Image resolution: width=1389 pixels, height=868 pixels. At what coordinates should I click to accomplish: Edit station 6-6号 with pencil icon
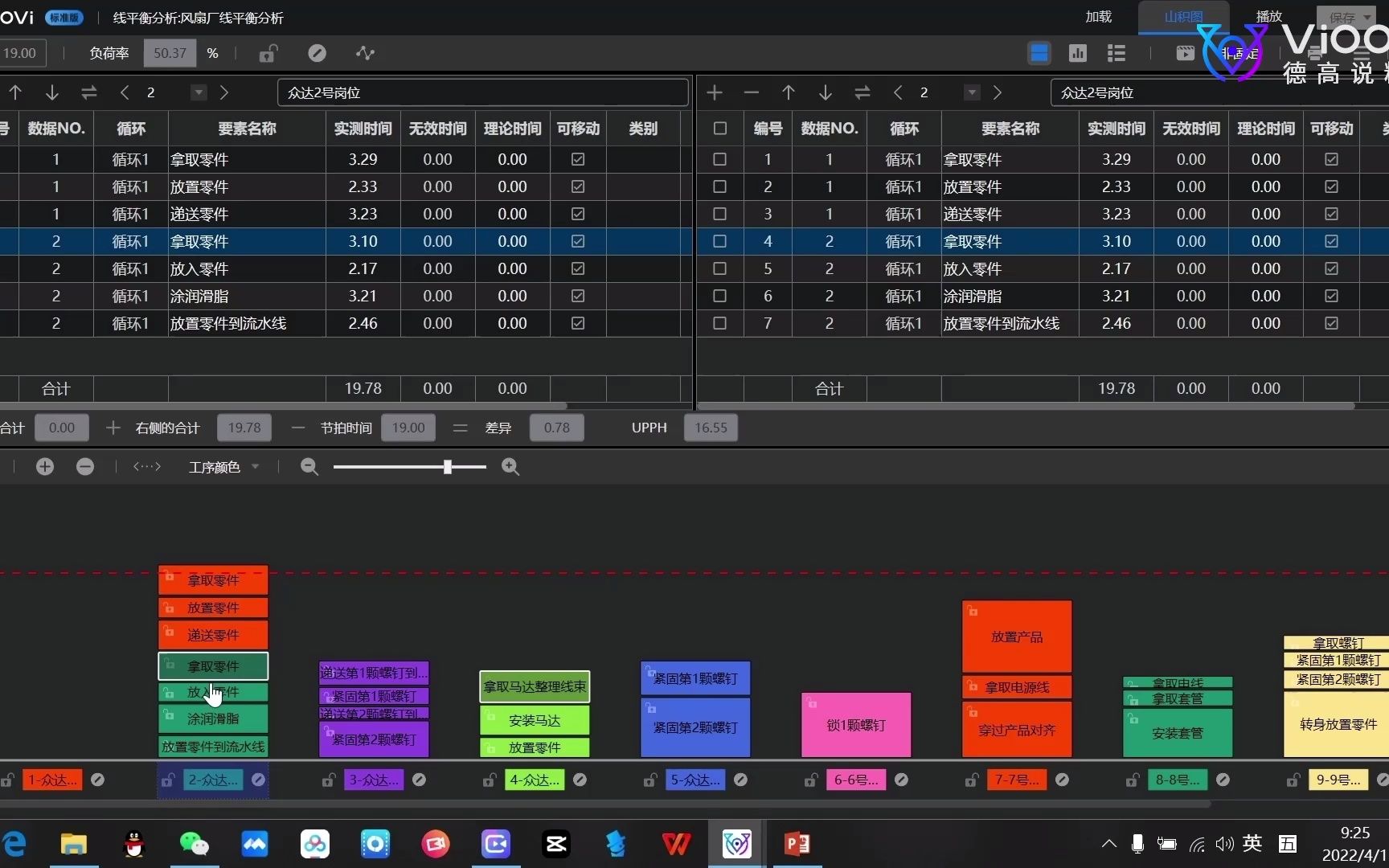click(901, 780)
